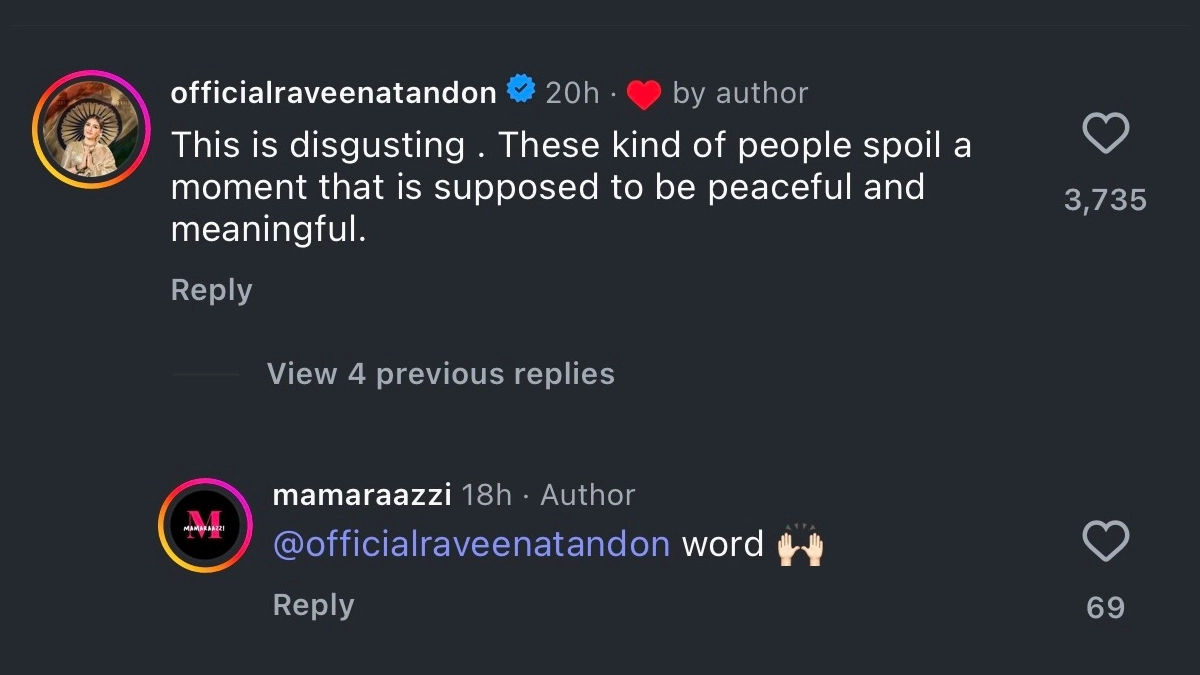Click the "by author" label text
Viewport: 1200px width, 675px height.
[740, 93]
